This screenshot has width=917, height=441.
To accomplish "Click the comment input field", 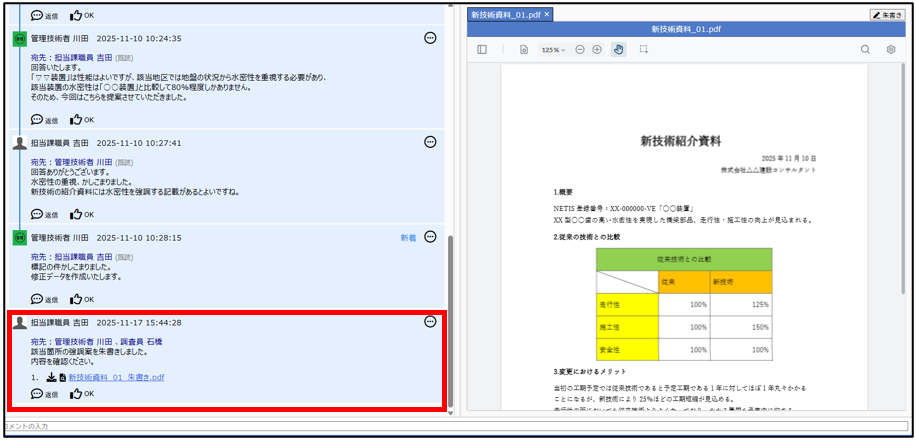I will (450, 428).
